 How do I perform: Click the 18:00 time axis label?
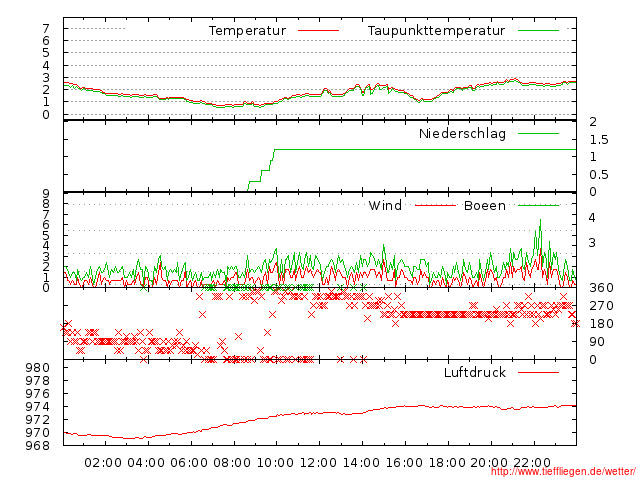(x=447, y=463)
